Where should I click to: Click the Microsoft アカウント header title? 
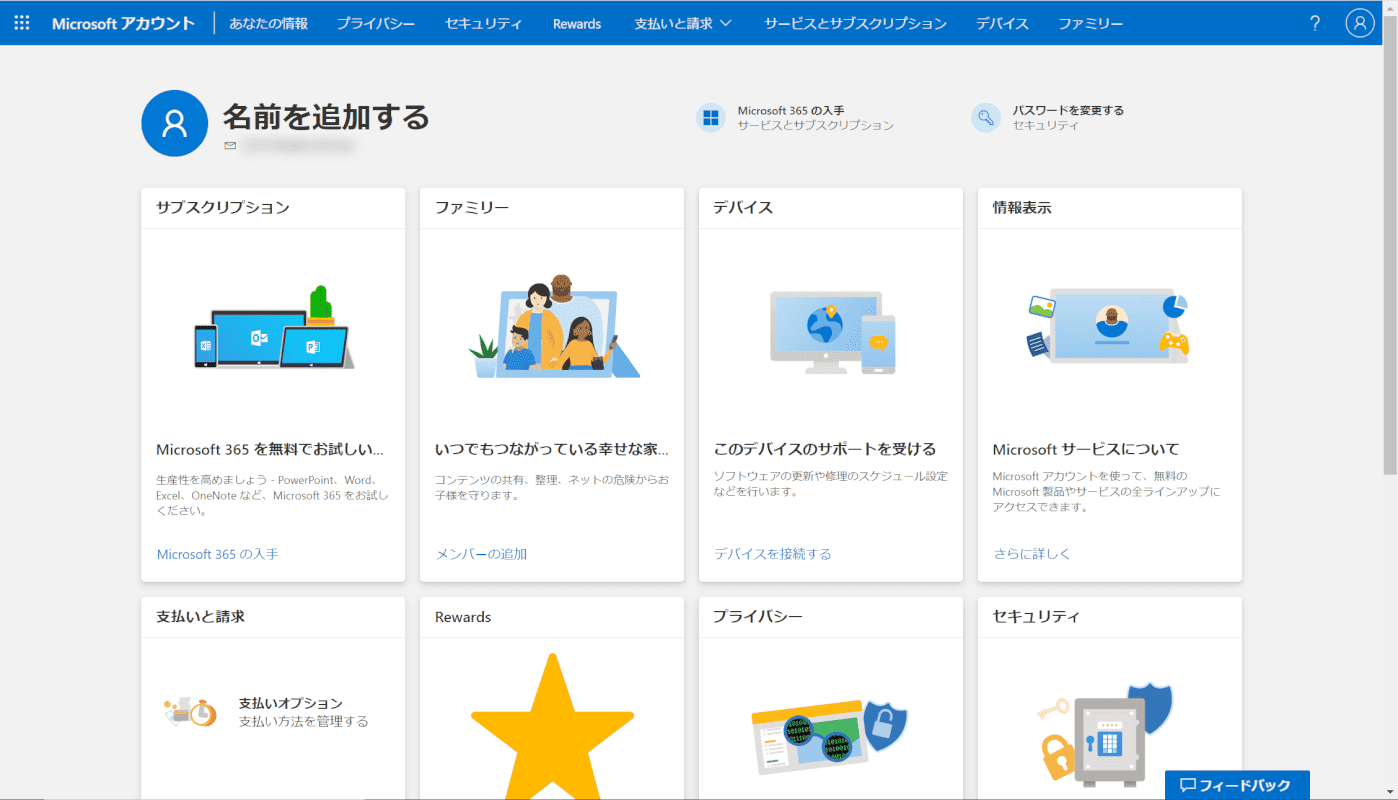(123, 23)
